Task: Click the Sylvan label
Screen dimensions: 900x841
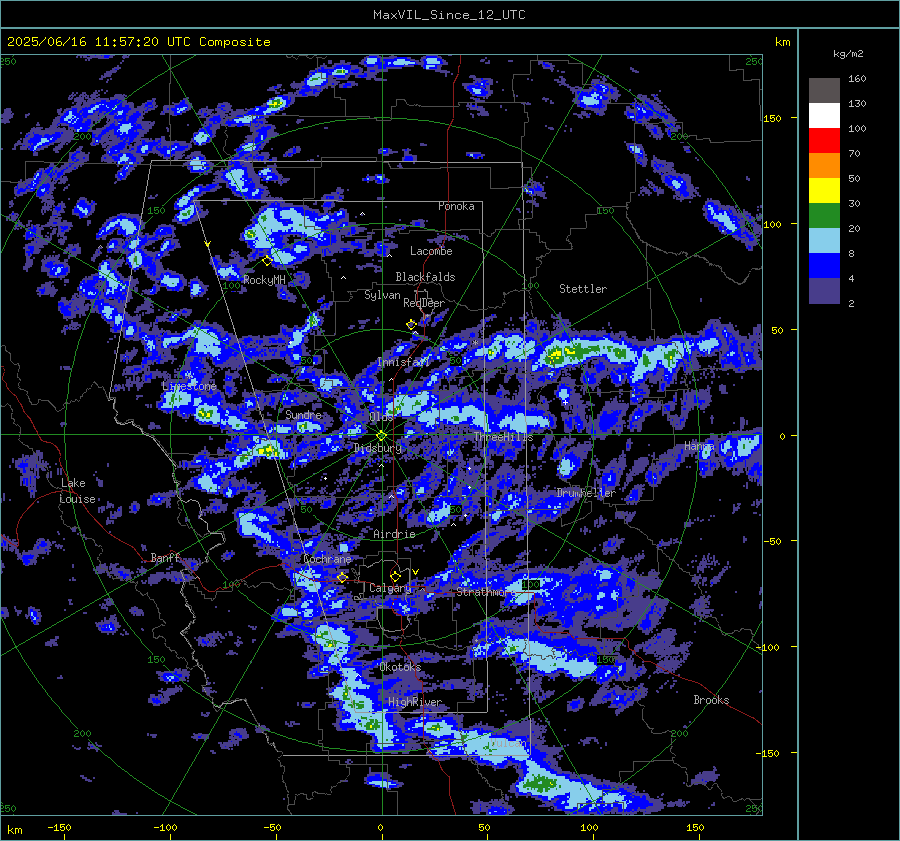Action: click(x=382, y=296)
